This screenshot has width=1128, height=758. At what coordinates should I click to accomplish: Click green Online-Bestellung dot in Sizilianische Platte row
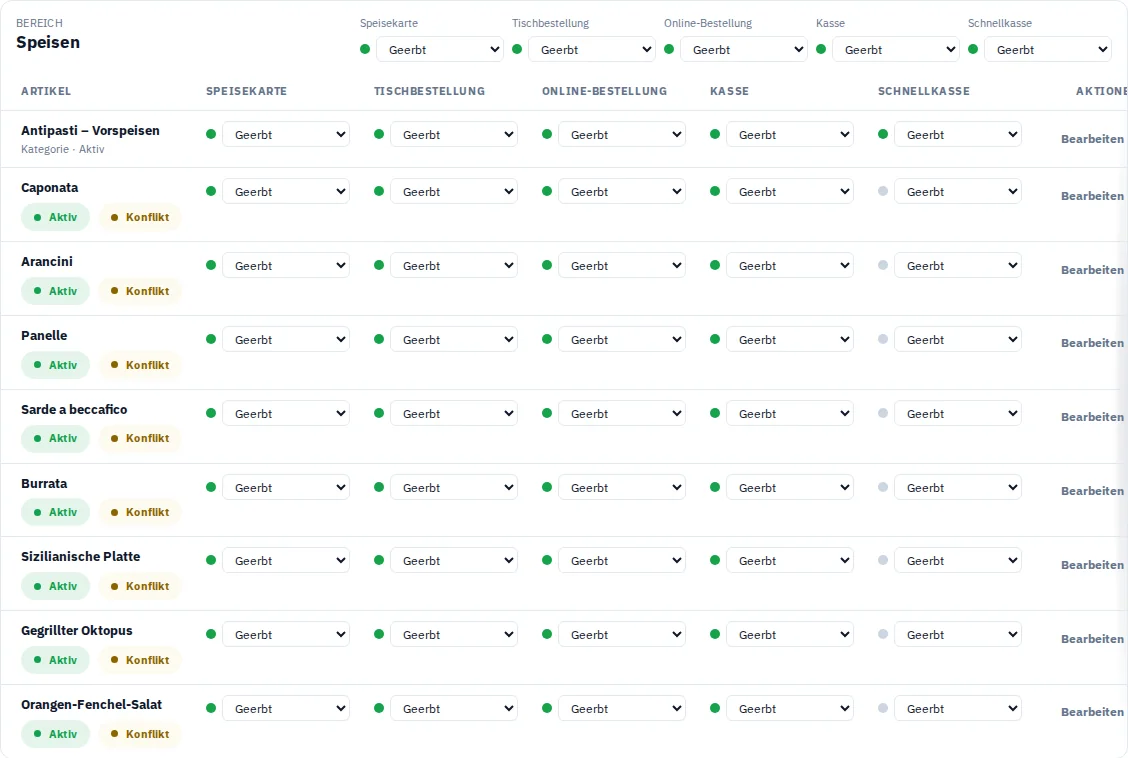coord(547,560)
